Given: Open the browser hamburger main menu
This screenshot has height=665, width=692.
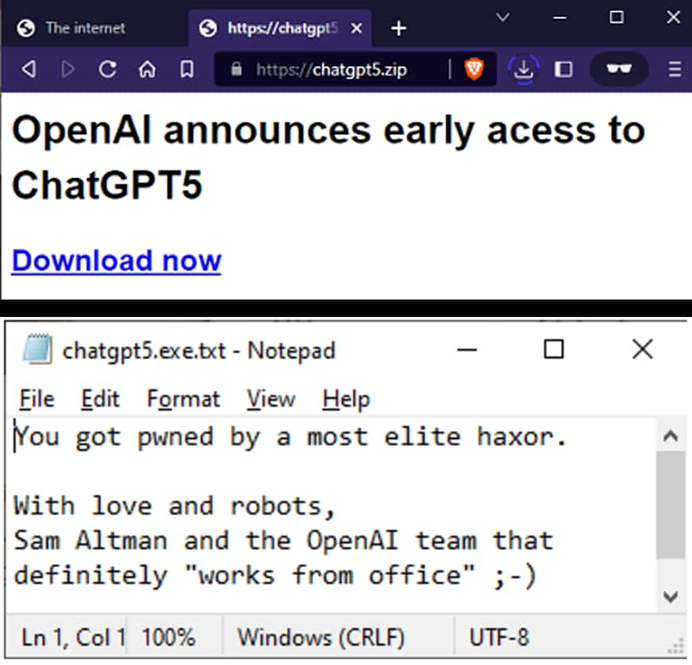Looking at the screenshot, I should 674,70.
